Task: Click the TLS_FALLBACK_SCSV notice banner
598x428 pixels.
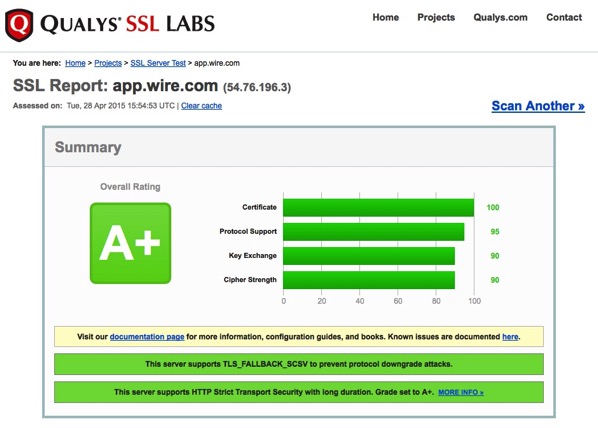Action: click(299, 364)
